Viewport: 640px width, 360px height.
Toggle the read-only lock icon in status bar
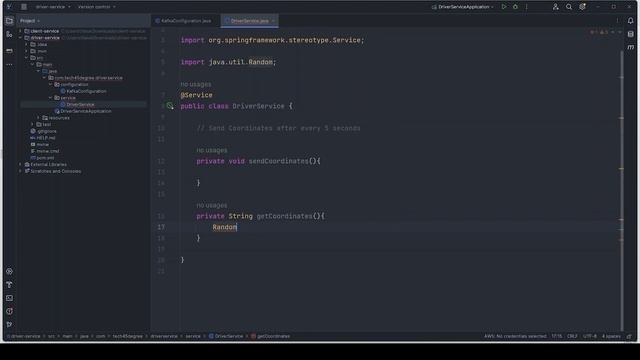(x=629, y=336)
